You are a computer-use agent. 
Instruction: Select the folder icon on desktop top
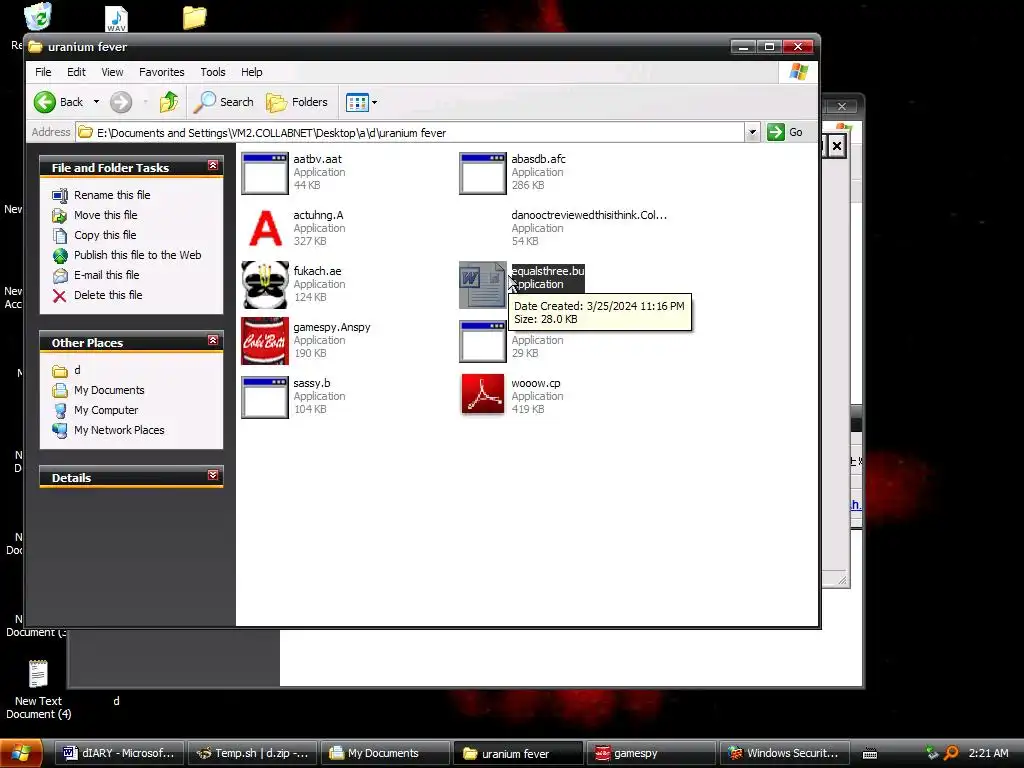194,18
